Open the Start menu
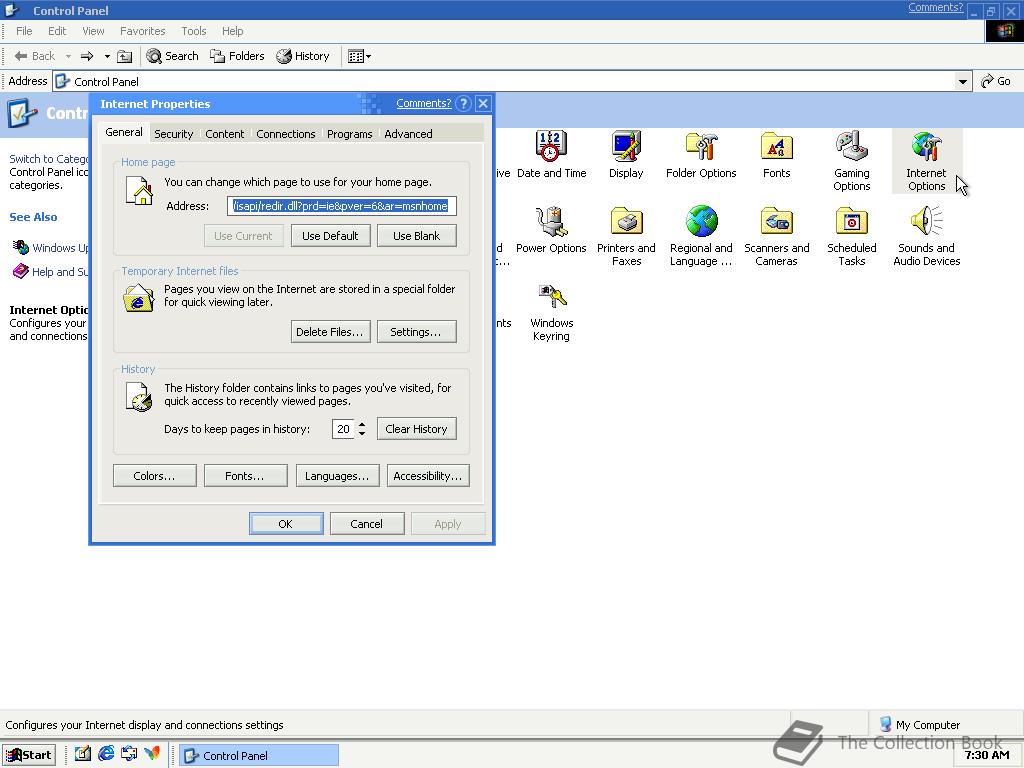 coord(29,755)
